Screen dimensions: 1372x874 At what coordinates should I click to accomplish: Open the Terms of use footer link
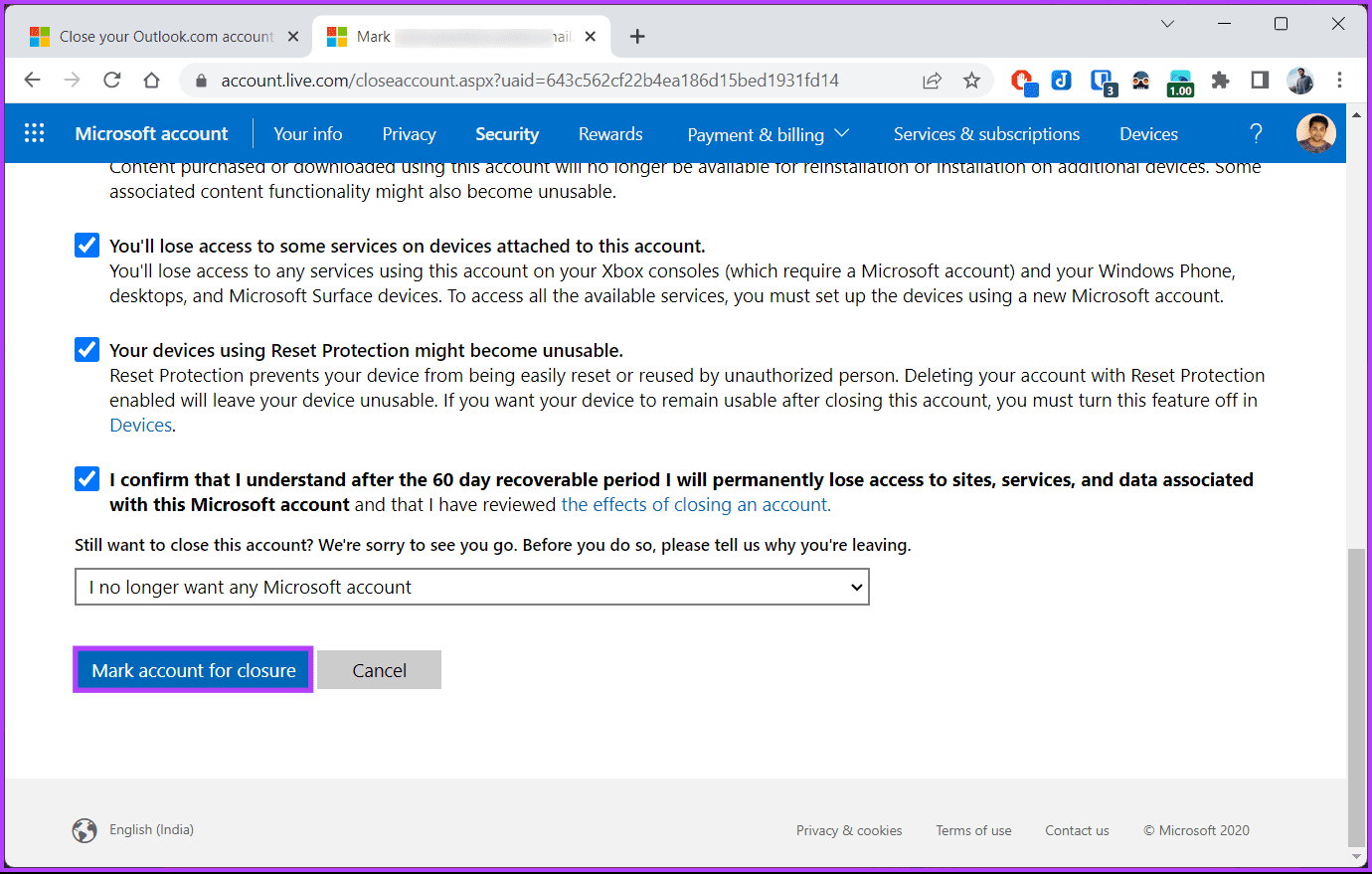(x=973, y=830)
